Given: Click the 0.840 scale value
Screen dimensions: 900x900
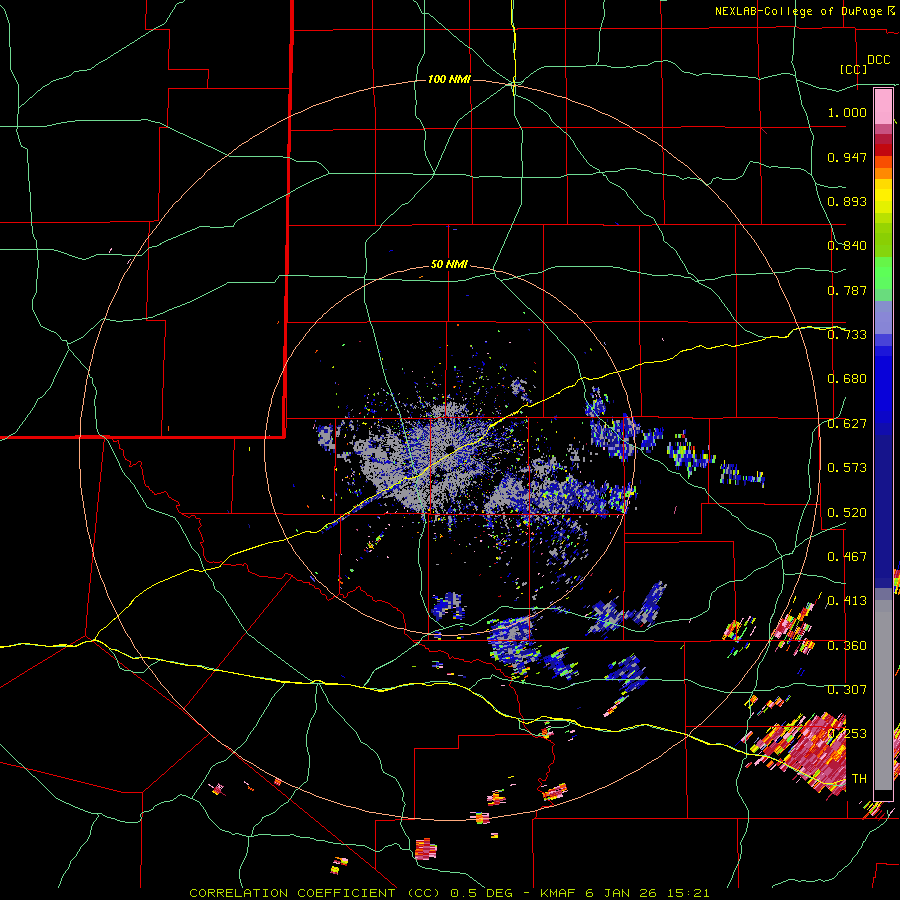Looking at the screenshot, I should point(847,246).
